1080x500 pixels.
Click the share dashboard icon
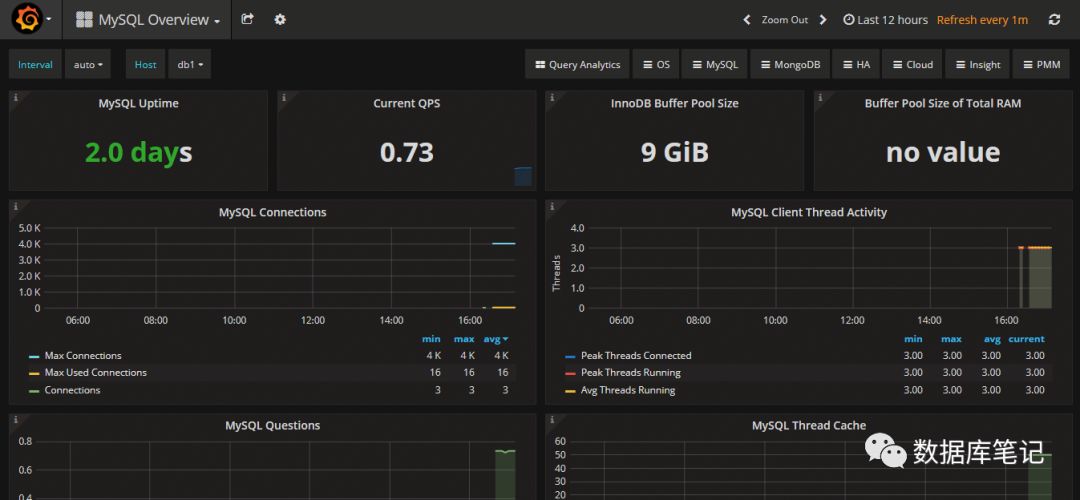pos(248,19)
